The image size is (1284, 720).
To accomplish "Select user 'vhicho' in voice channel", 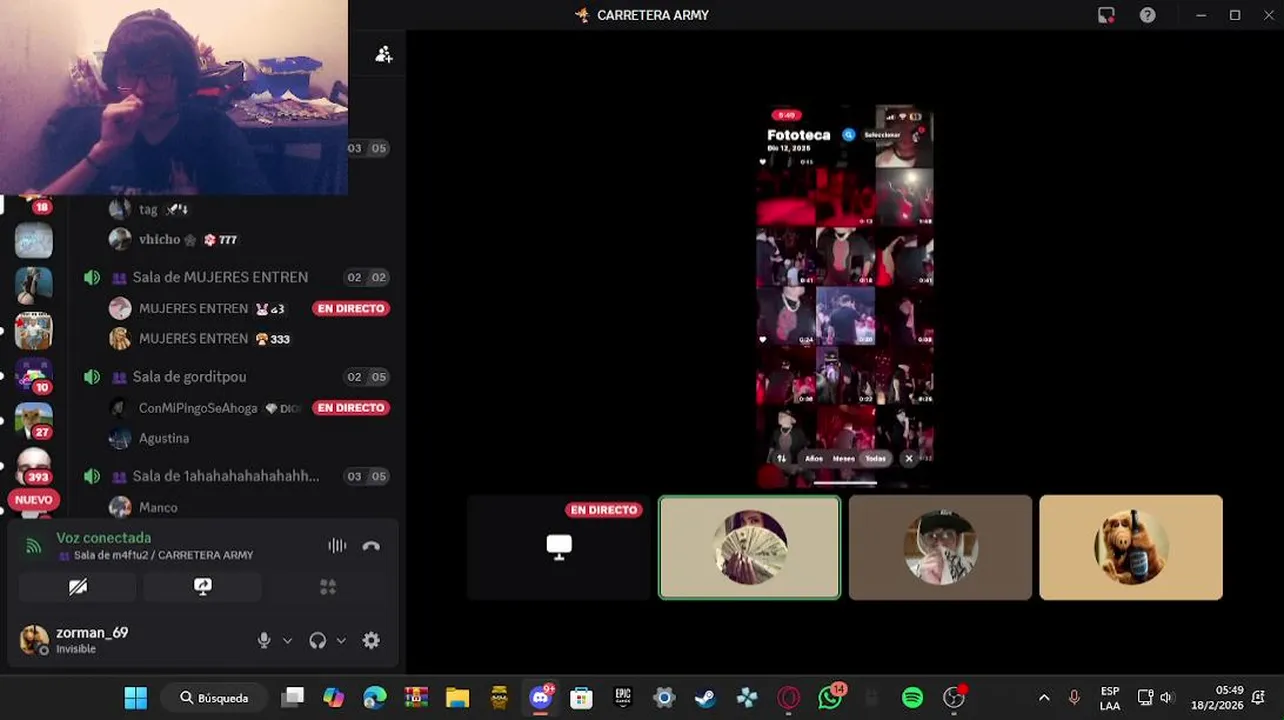I will [x=160, y=239].
